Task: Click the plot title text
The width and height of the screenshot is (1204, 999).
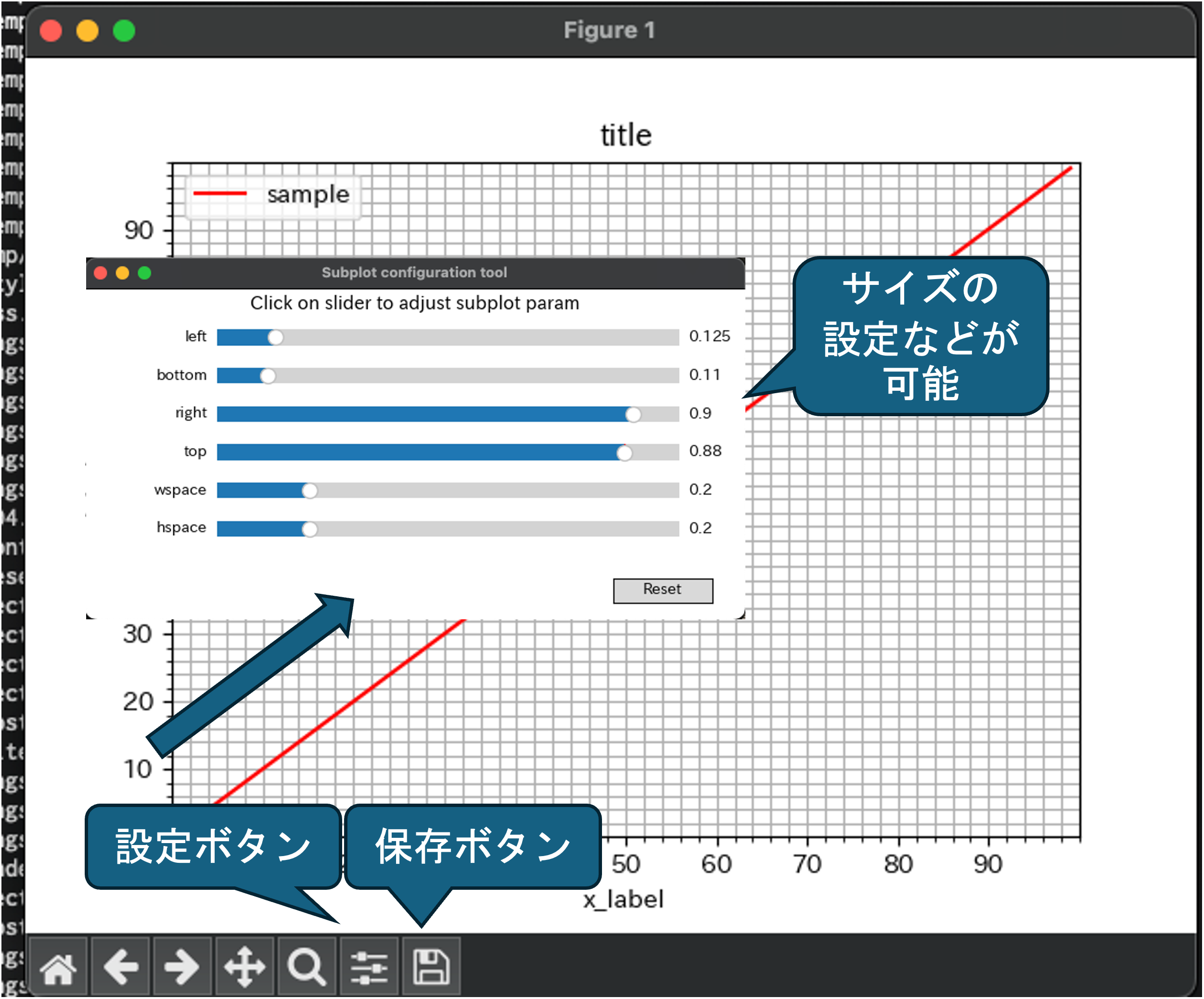Action: click(x=625, y=133)
